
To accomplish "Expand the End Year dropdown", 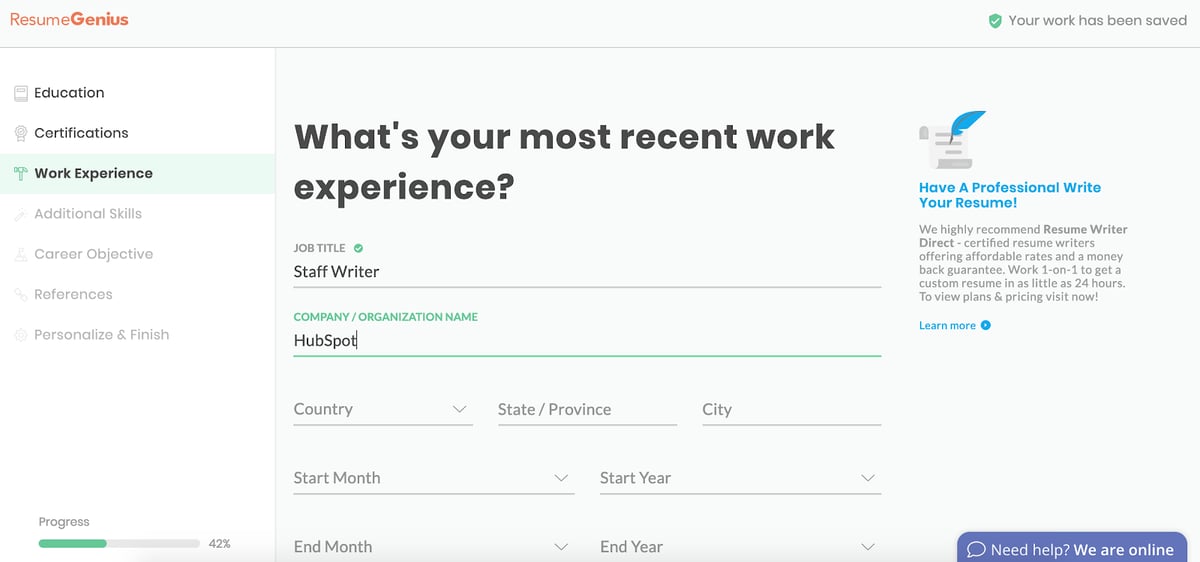I will coord(739,547).
